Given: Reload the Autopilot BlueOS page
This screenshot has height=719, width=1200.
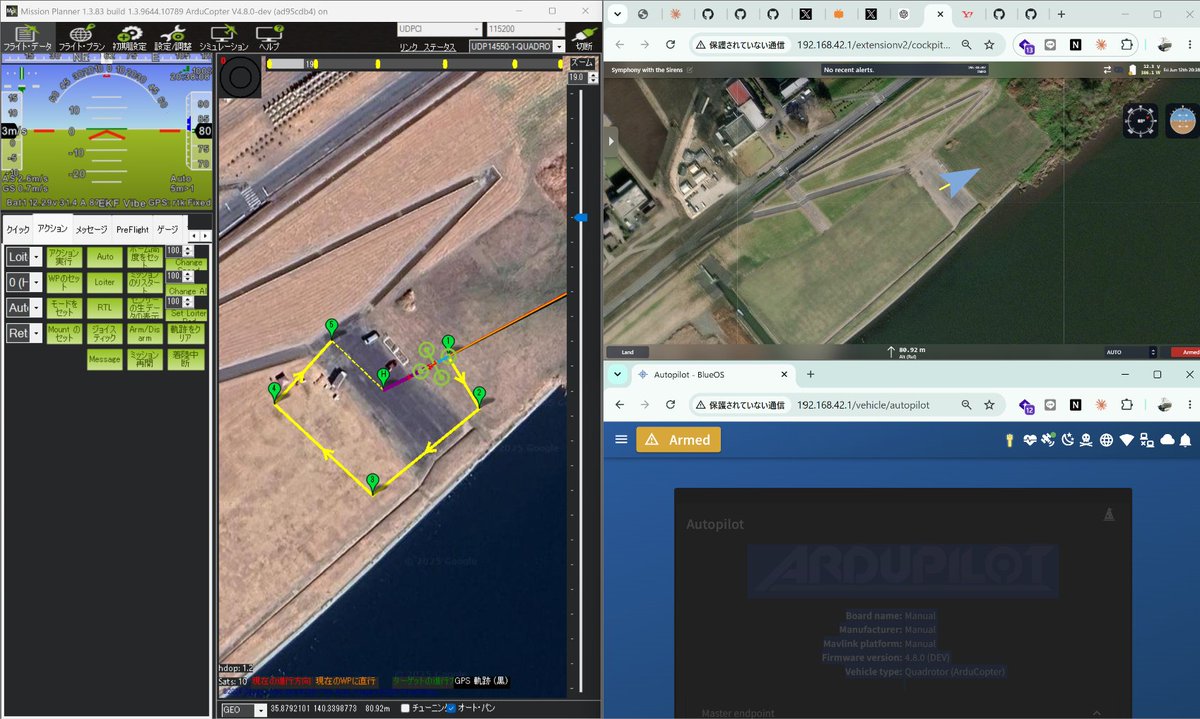Looking at the screenshot, I should click(670, 405).
